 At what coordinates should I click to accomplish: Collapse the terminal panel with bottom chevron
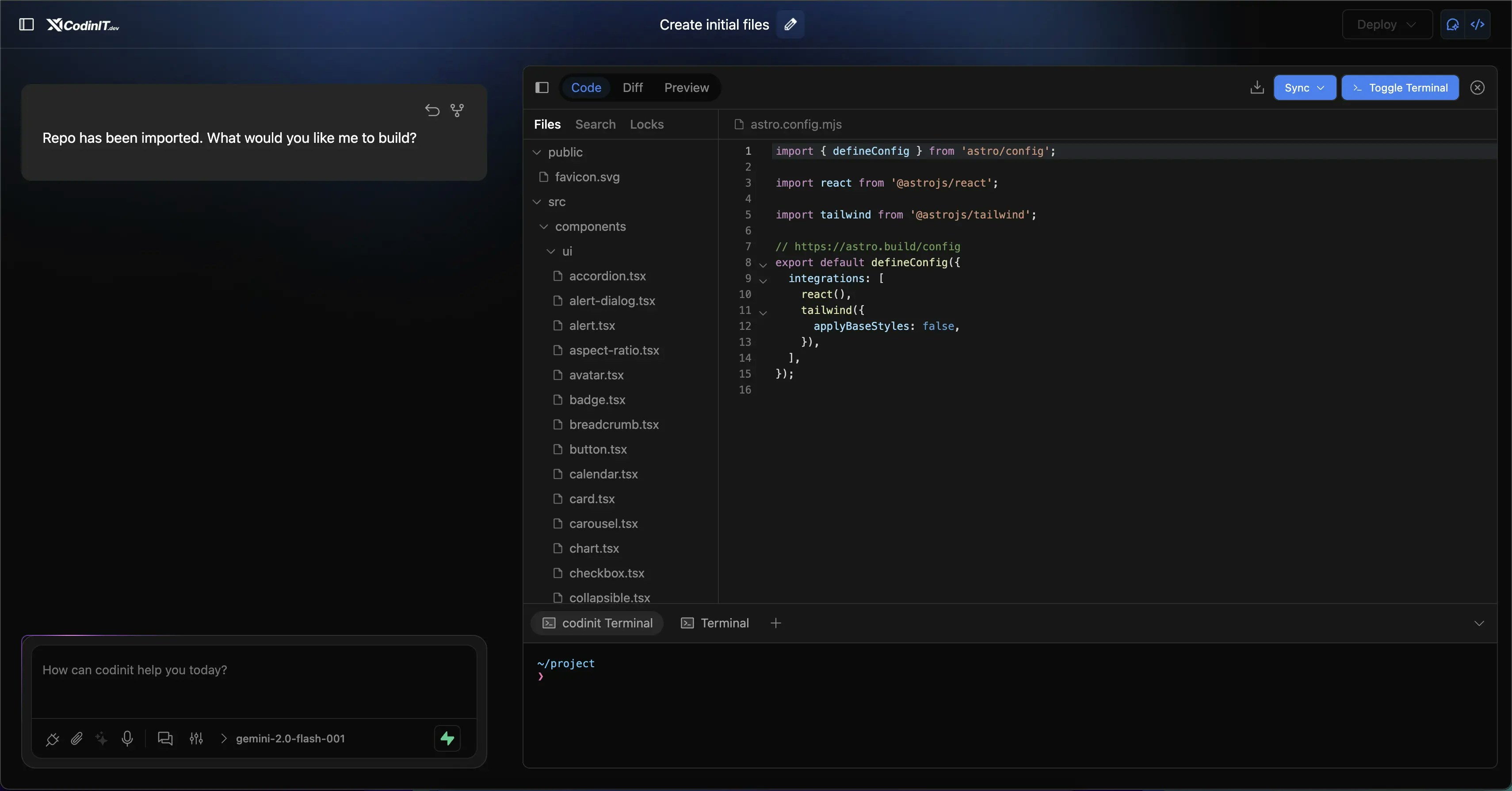(1479, 623)
